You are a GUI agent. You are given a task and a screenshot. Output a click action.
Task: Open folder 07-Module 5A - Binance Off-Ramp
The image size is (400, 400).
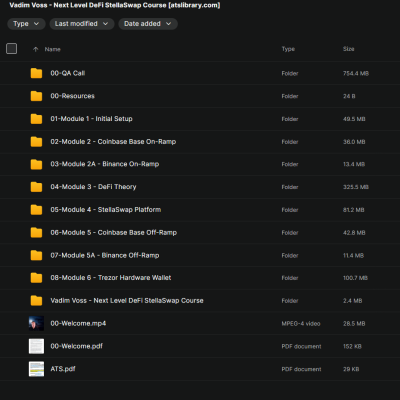click(105, 255)
